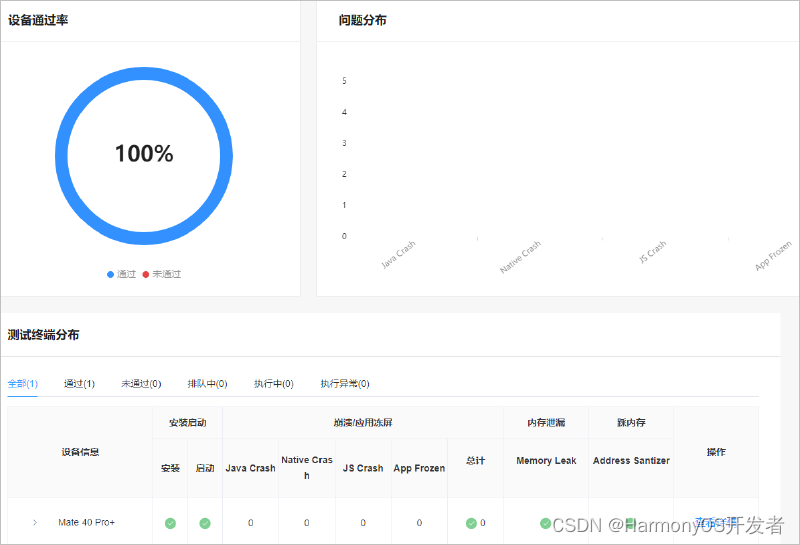Click the Mate 40 Pro+ device name

pyautogui.click(x=87, y=523)
